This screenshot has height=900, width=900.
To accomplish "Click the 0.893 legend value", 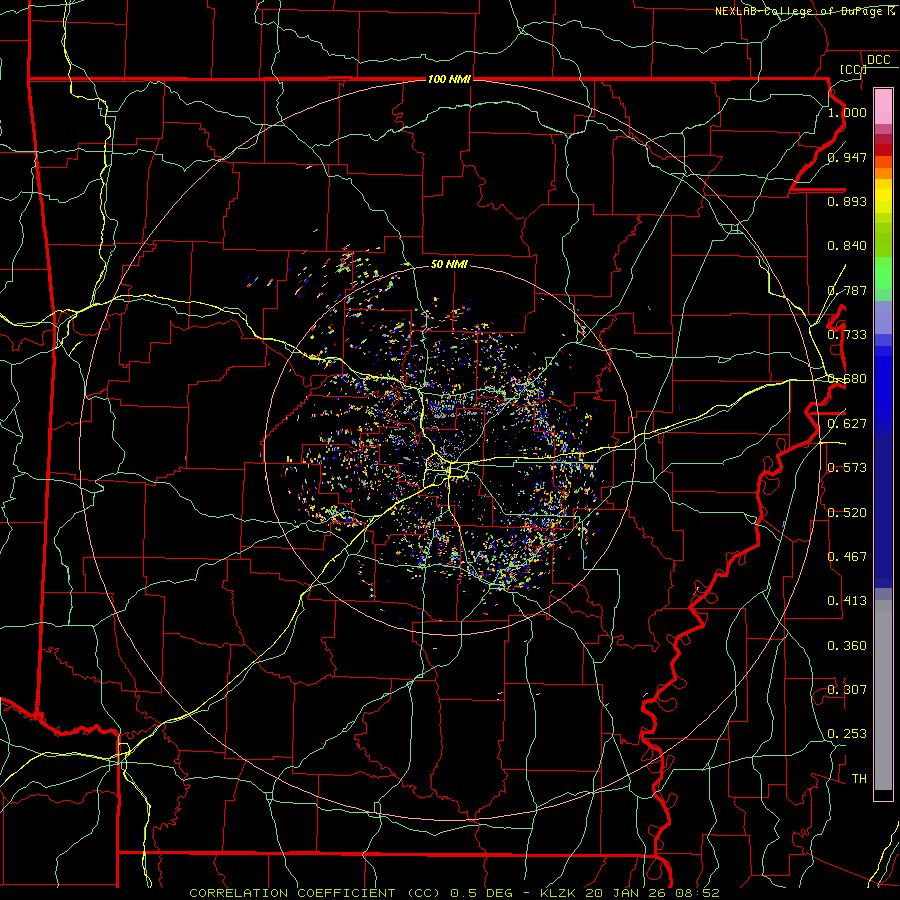I will 847,201.
